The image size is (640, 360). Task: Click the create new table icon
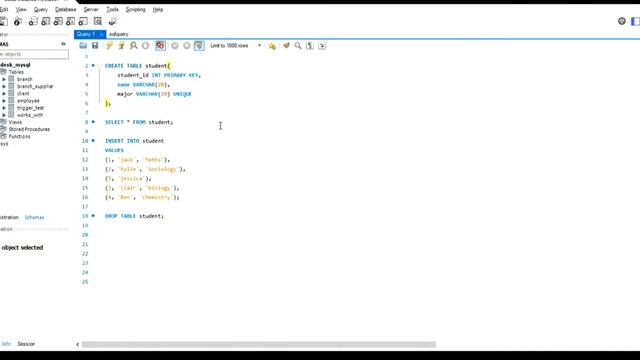pos(46,22)
